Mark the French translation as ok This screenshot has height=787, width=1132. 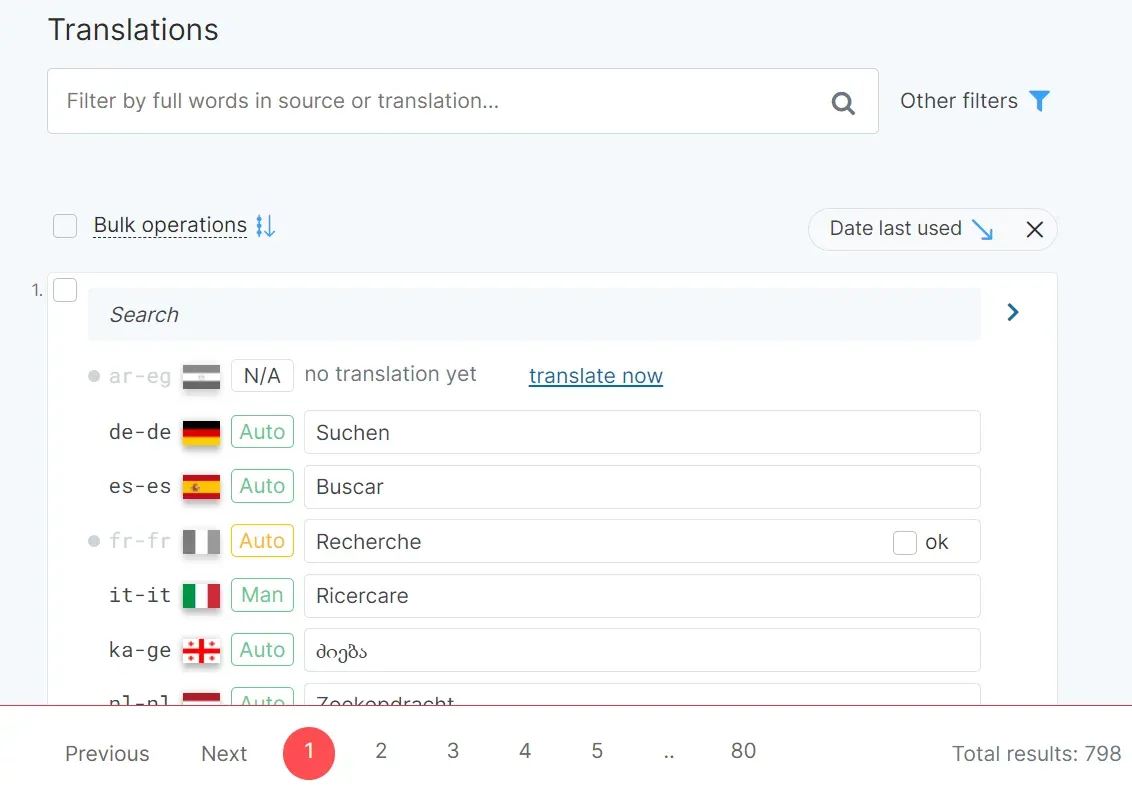905,542
